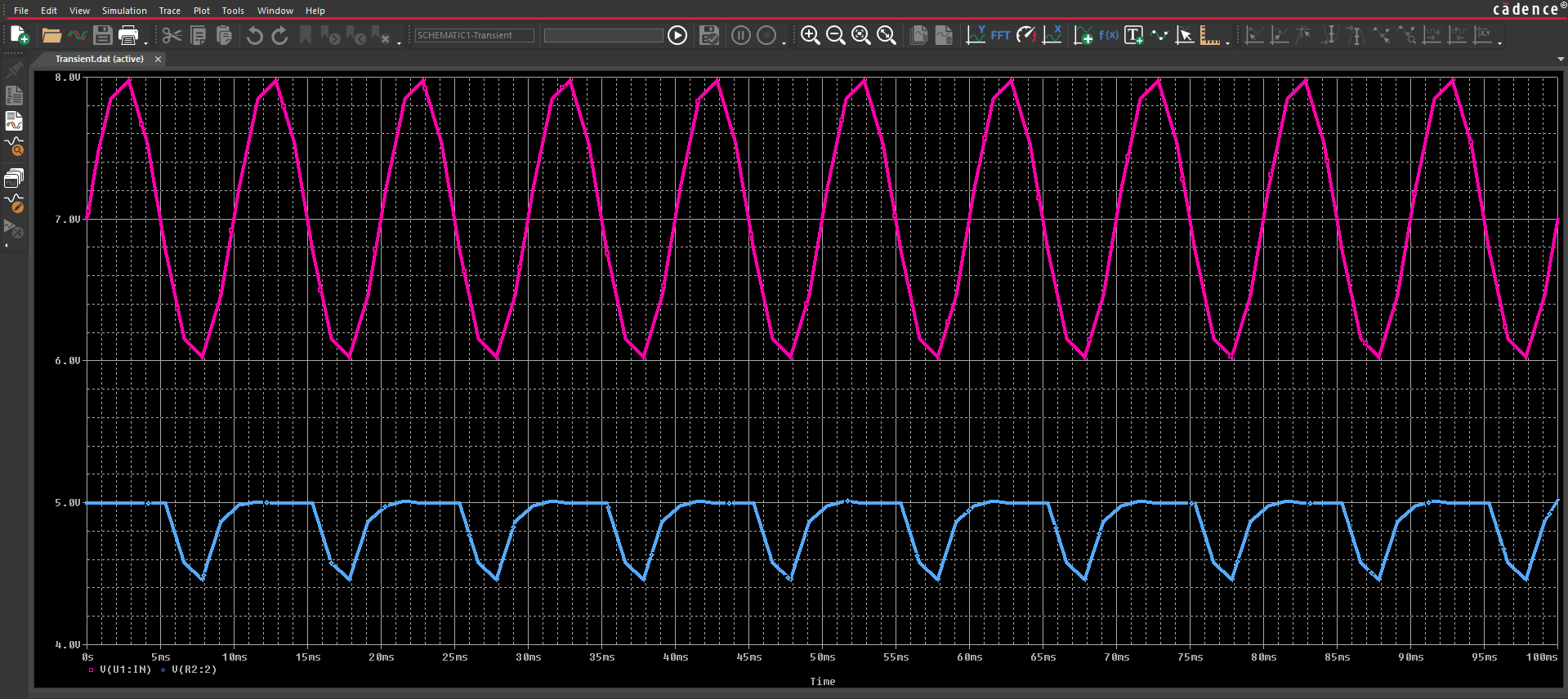Toggle logarithmic Y axis
1568x699 pixels.
(976, 35)
